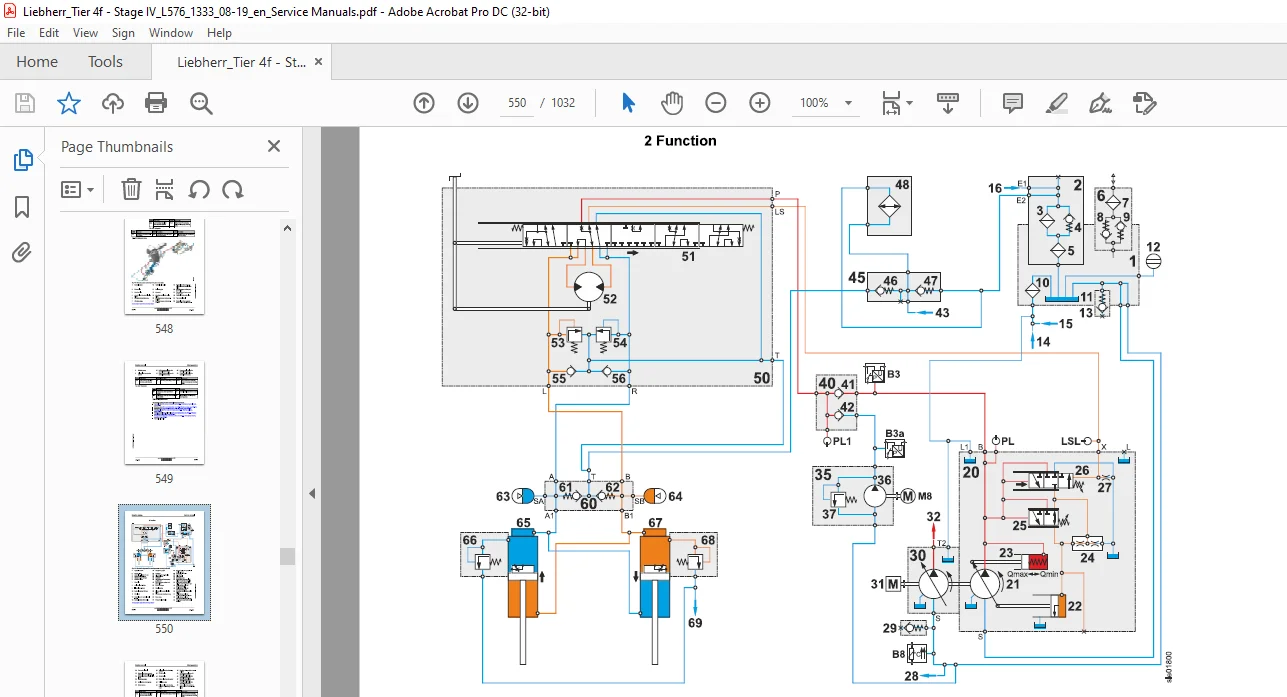Open the thumbnail options dropdown menu
1287x697 pixels.
click(78, 189)
